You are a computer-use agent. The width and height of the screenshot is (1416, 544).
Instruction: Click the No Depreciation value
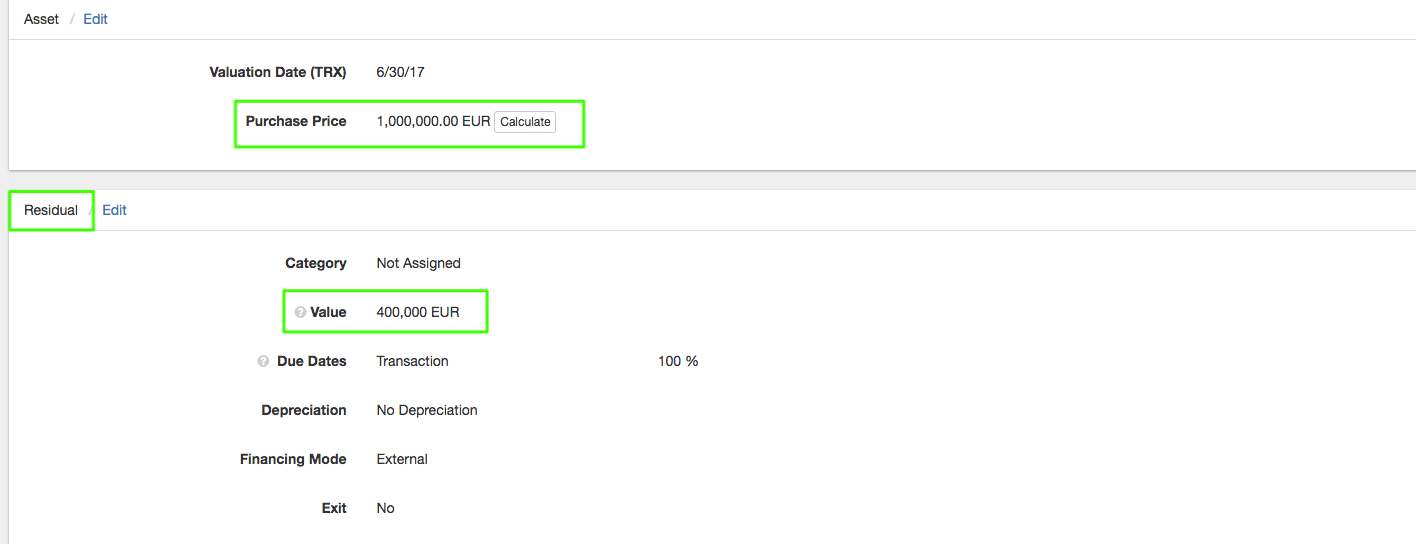(x=427, y=410)
